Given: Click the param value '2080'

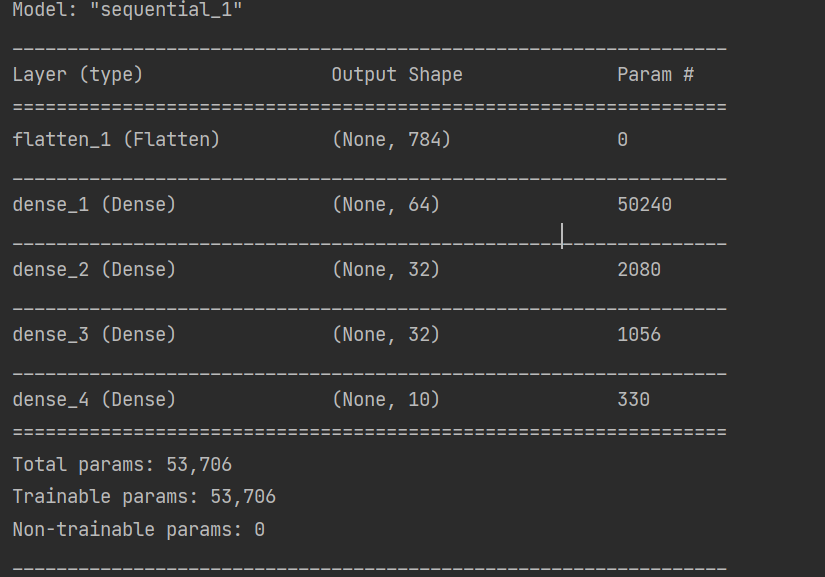Looking at the screenshot, I should tap(639, 270).
